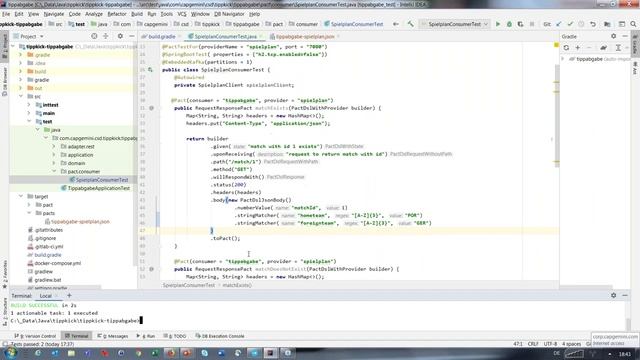The image size is (640, 360).
Task: Open terminal panel settings gear
Action: click(x=613, y=295)
